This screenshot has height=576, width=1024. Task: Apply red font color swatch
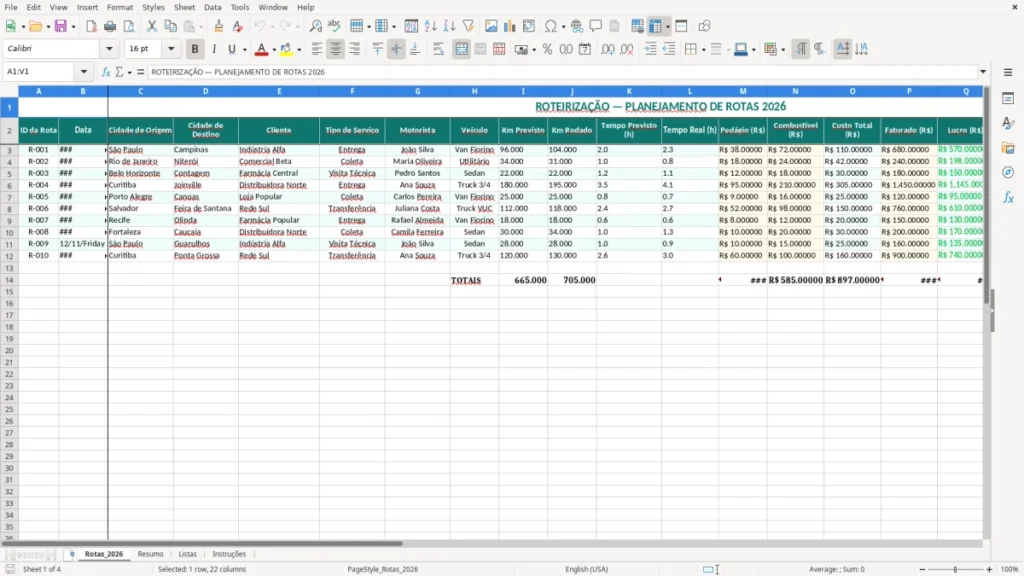tap(261, 49)
